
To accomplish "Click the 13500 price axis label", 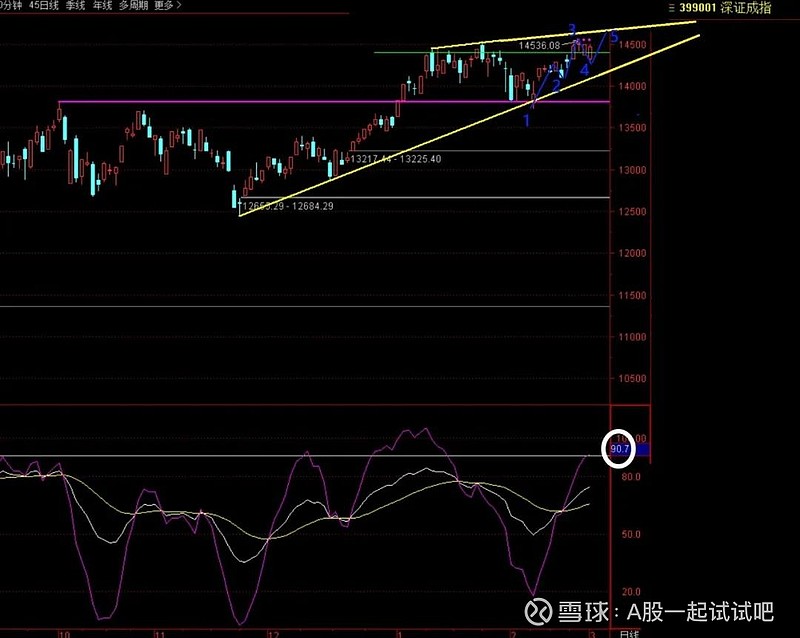I will [x=632, y=128].
